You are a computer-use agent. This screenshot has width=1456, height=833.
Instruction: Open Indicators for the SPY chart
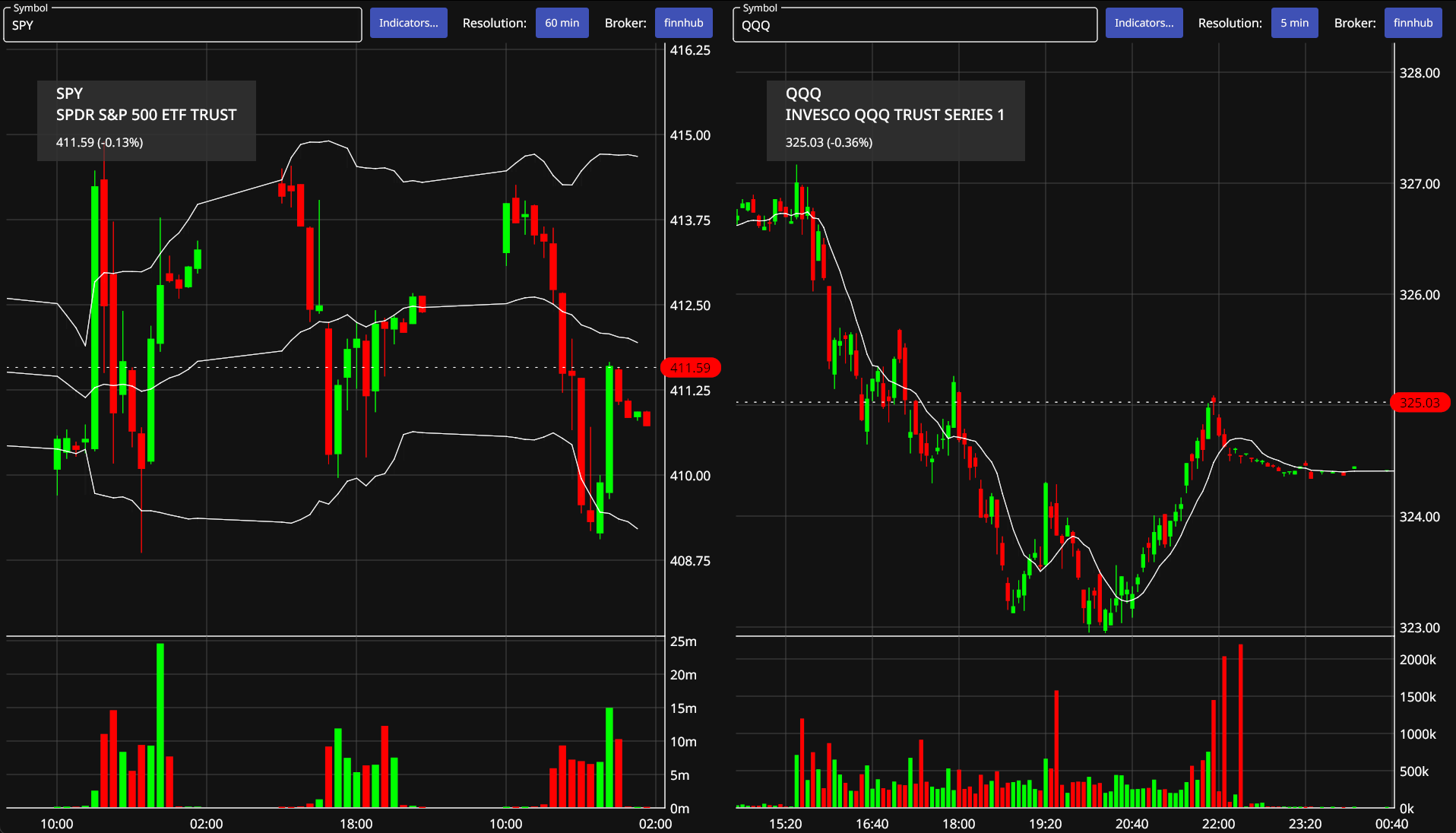point(409,23)
